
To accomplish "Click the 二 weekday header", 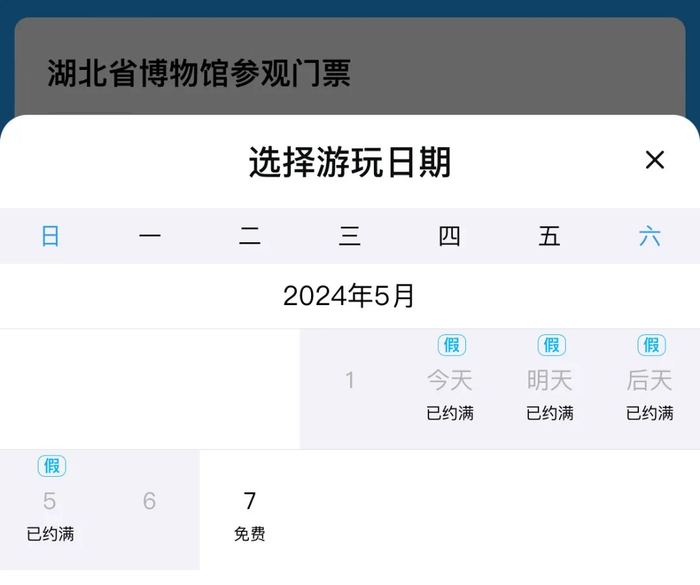I will 250,236.
